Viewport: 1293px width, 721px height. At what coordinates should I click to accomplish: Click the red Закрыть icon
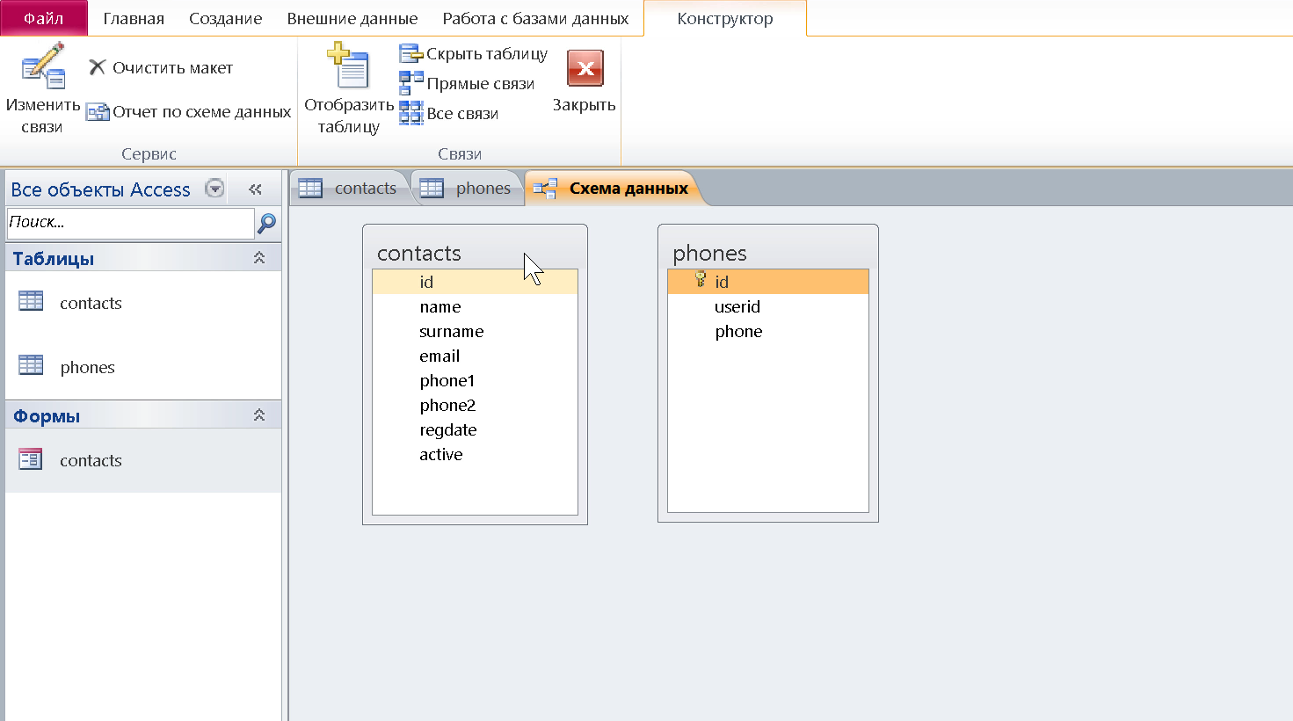coord(585,69)
